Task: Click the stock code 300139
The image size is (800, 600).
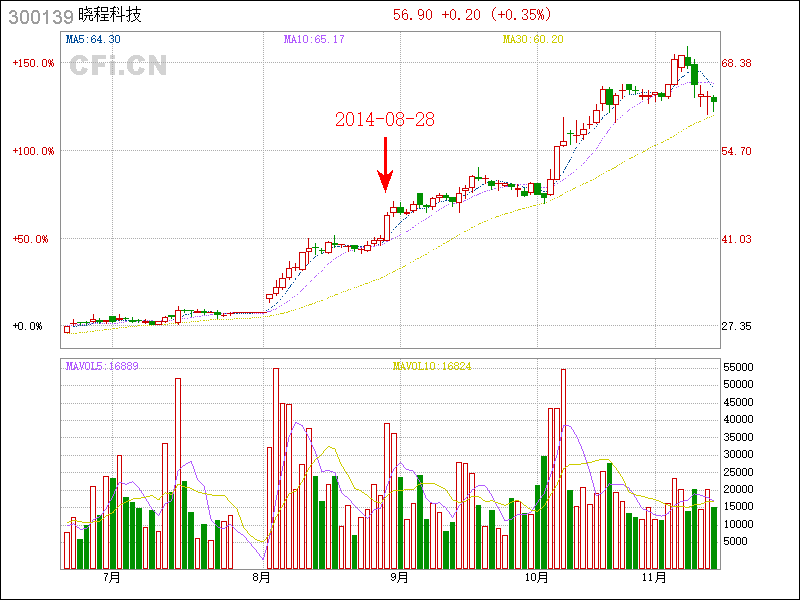Action: coord(37,16)
